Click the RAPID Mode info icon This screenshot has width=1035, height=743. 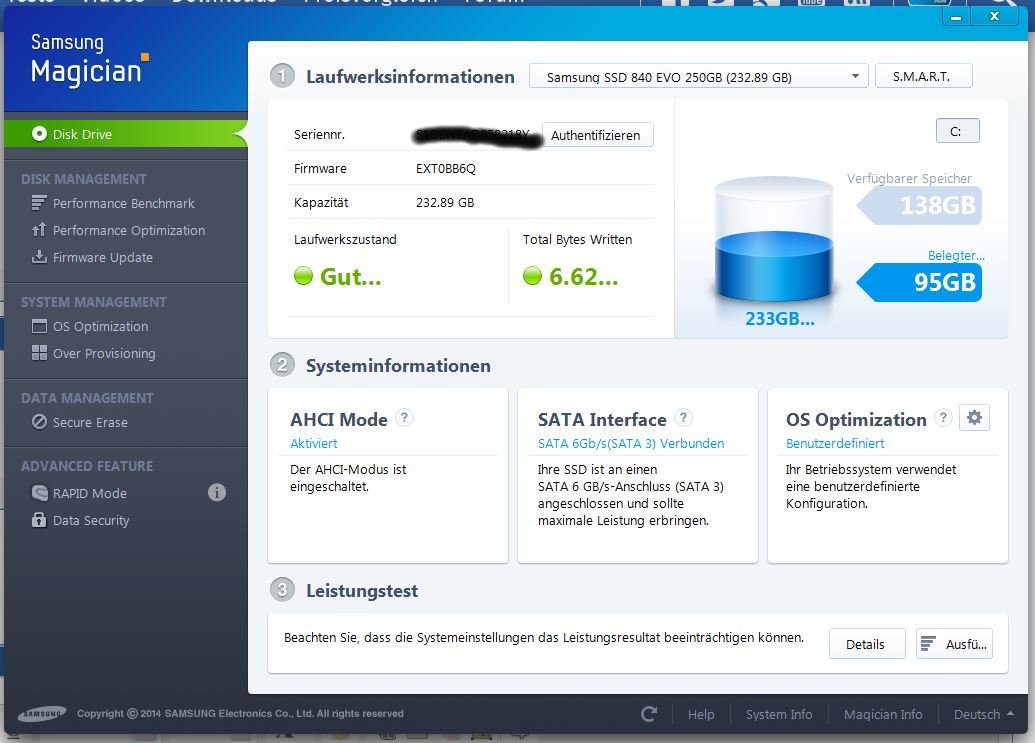click(x=217, y=492)
